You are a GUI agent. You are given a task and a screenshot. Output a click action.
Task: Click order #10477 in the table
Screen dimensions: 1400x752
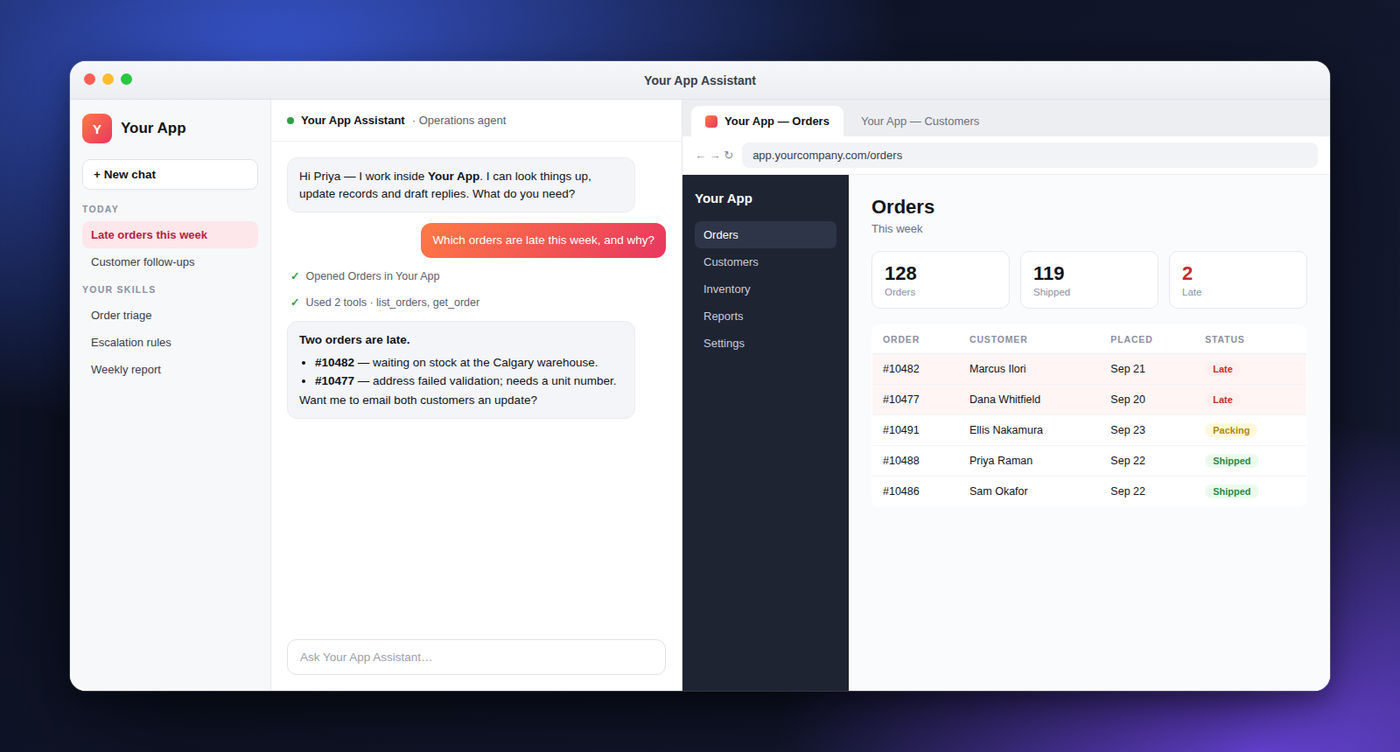[x=901, y=399]
